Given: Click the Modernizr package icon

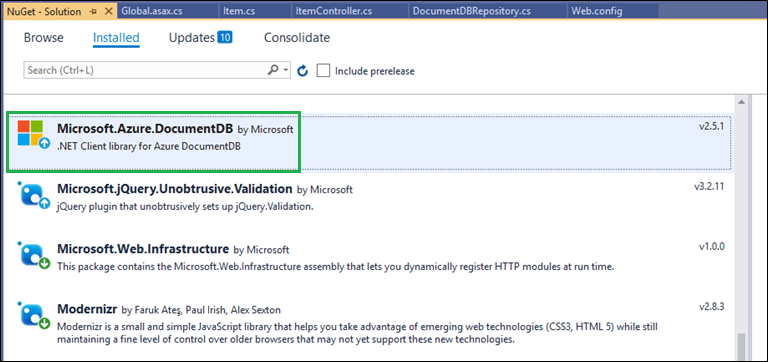Looking at the screenshot, I should [33, 315].
